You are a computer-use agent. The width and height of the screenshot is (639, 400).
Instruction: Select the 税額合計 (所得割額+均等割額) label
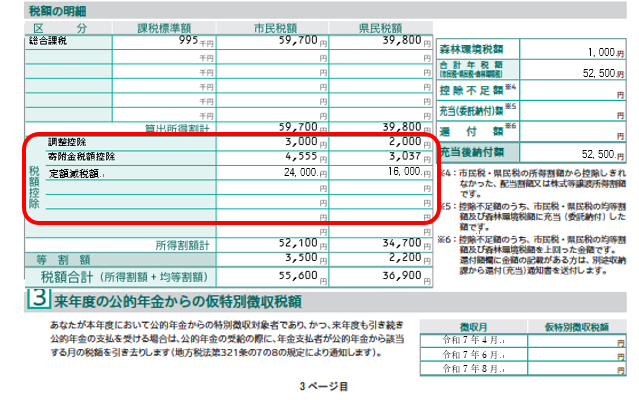[124, 277]
